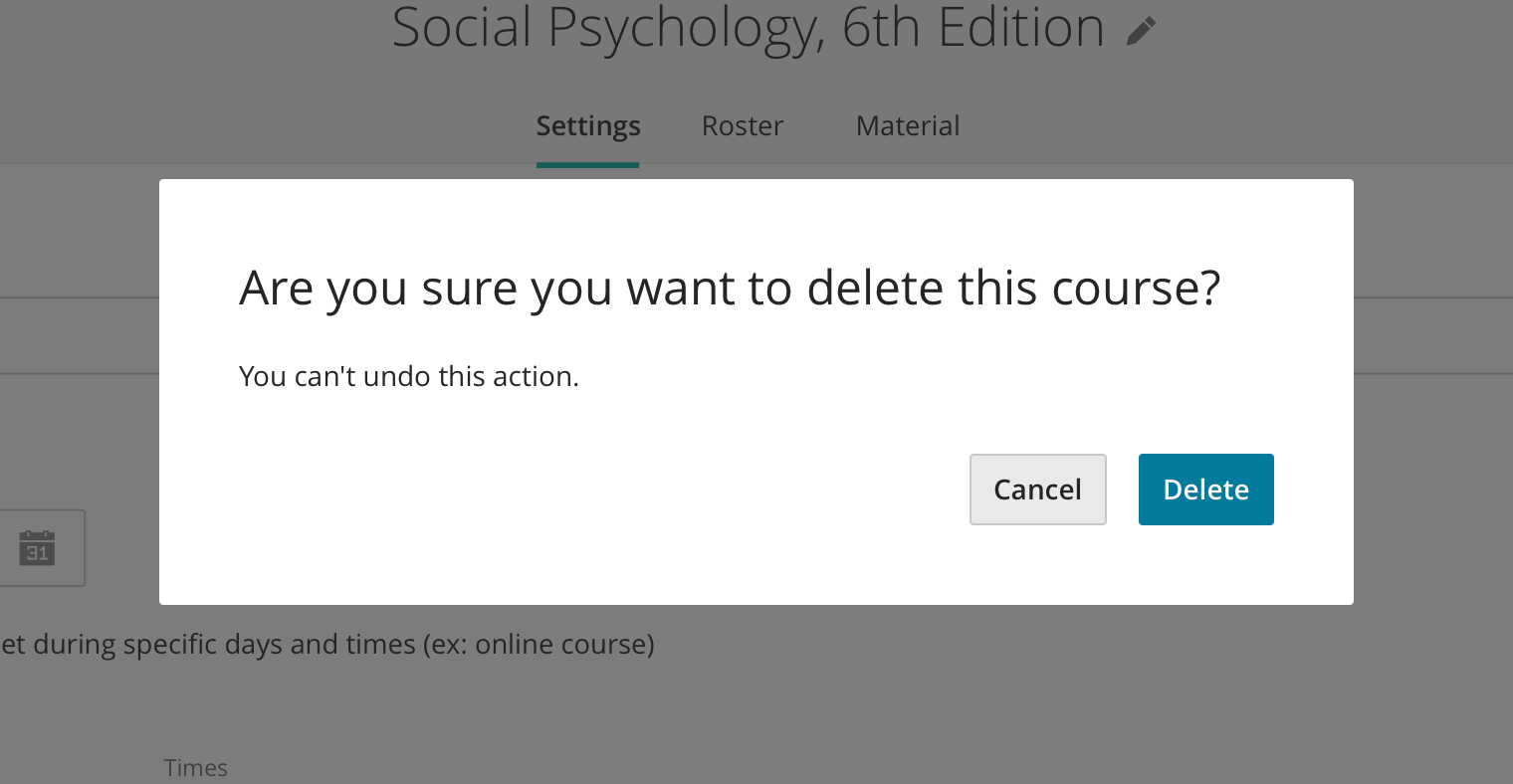Click the word "course?" ending the dialog heading
Image resolution: width=1513 pixels, height=784 pixels.
[x=1135, y=289]
